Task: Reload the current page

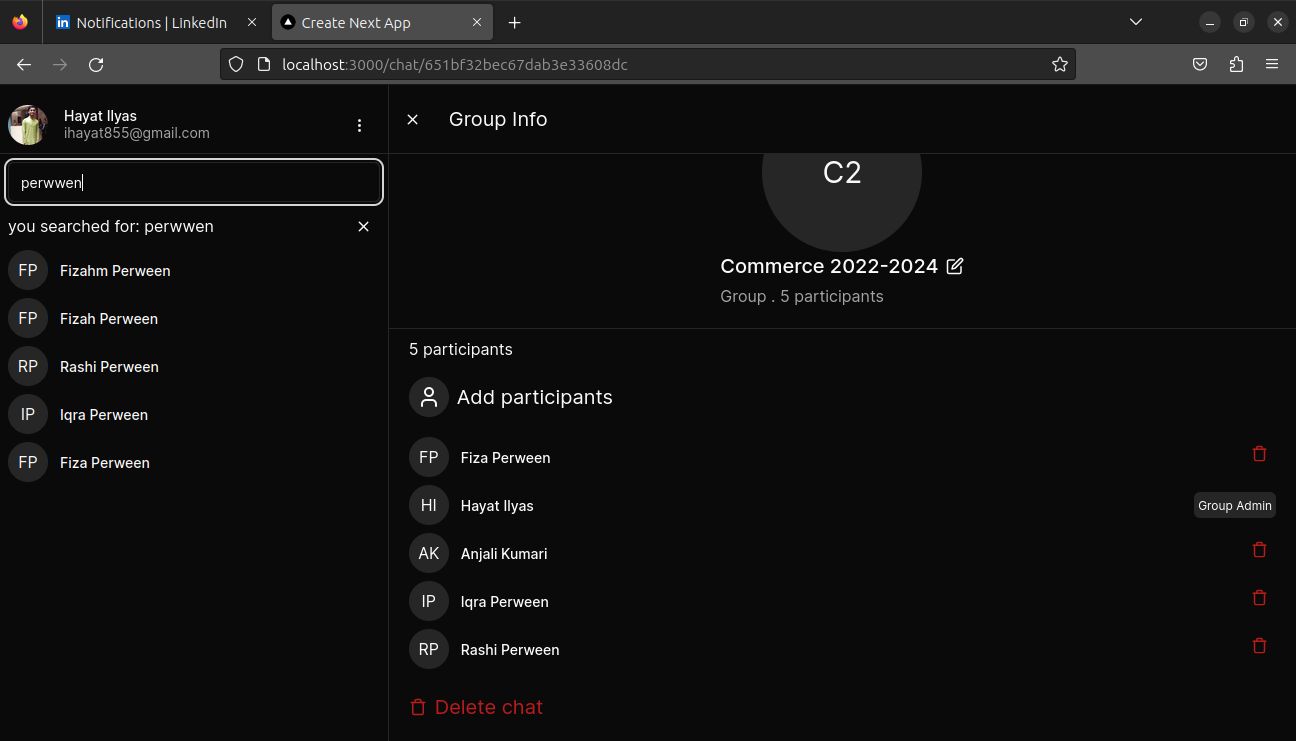Action: click(96, 64)
